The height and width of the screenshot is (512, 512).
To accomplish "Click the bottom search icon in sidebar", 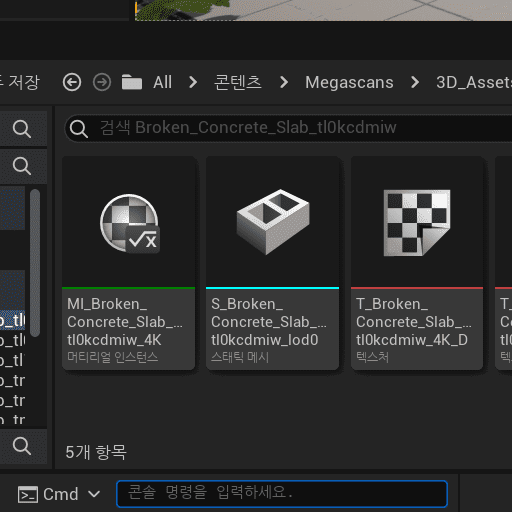I will 22,446.
